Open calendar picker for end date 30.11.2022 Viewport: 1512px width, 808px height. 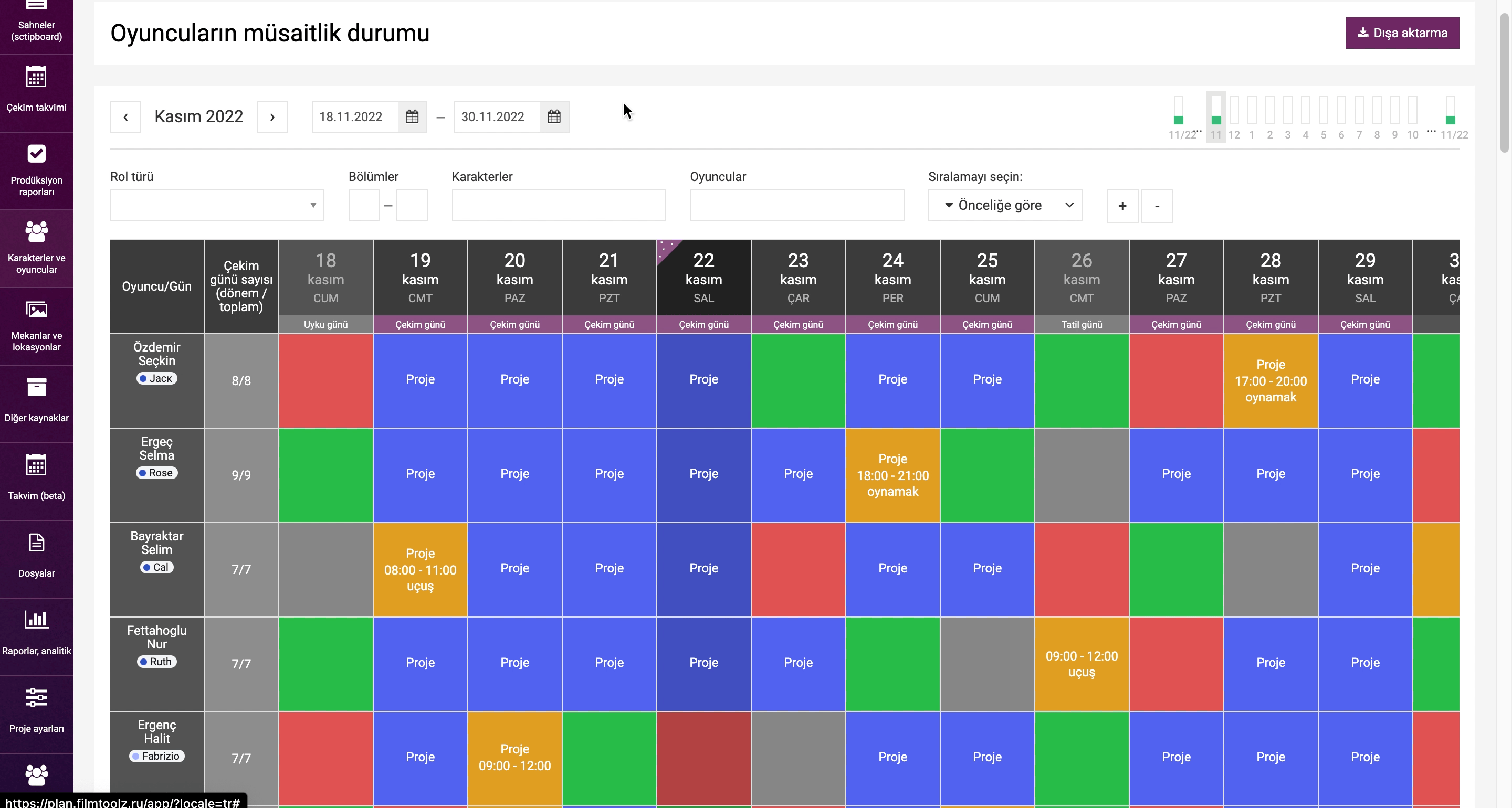tap(554, 117)
